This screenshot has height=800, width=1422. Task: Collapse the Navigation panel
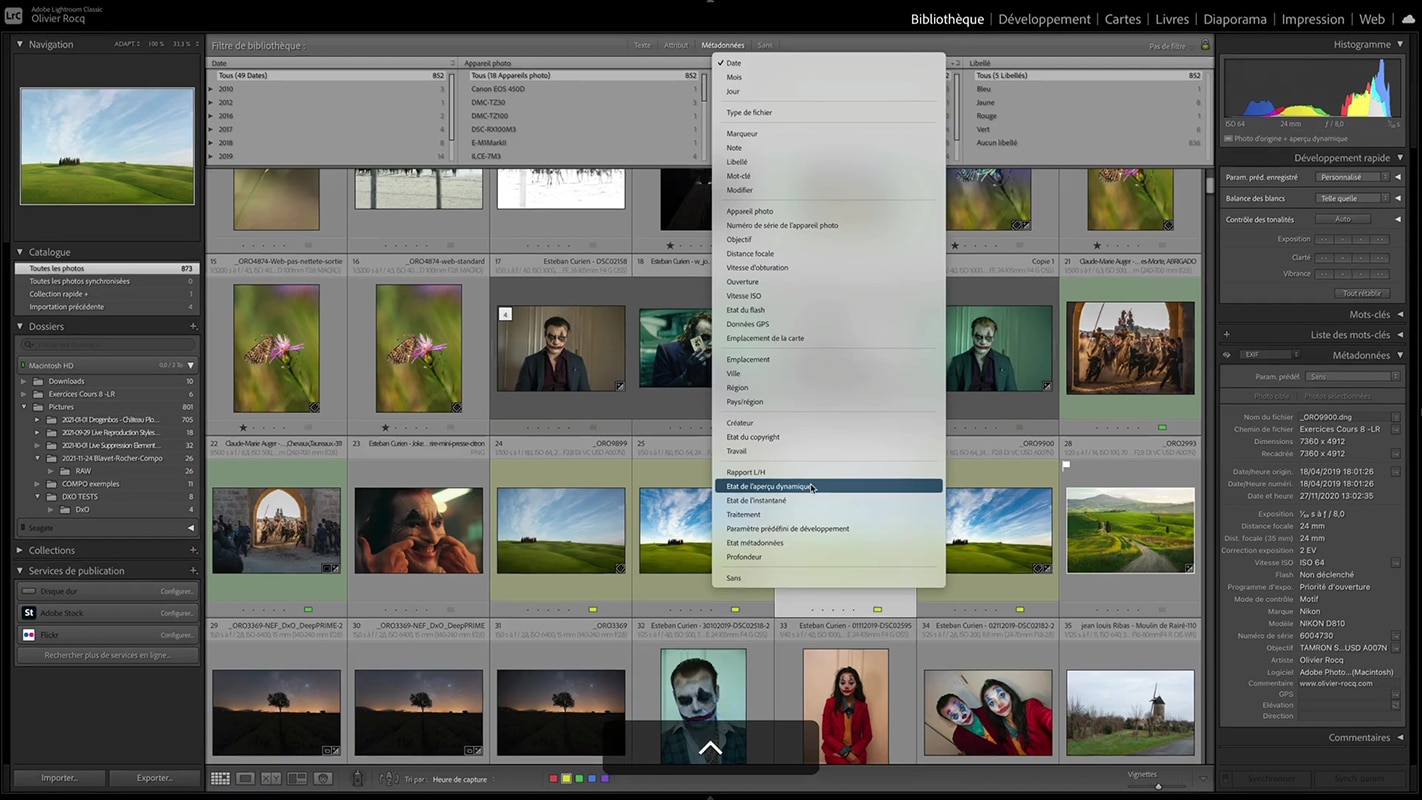click(x=20, y=44)
